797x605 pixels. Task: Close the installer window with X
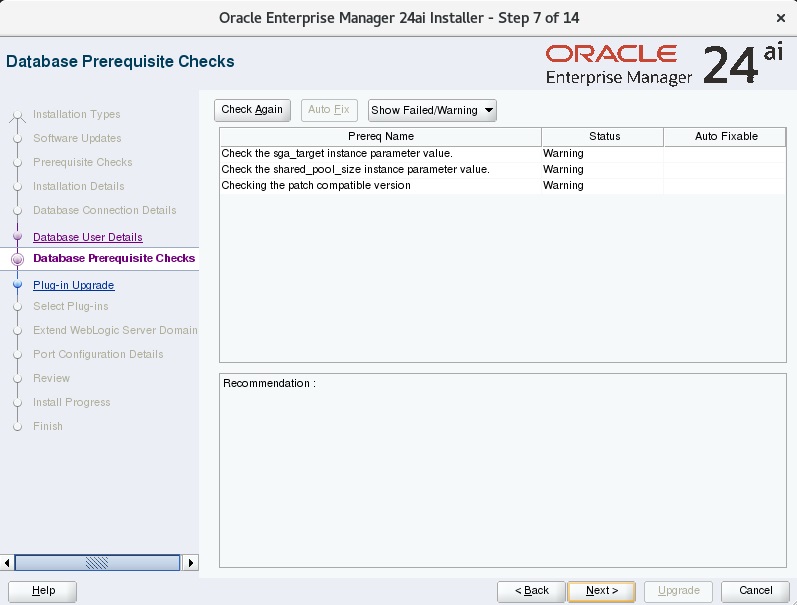(x=781, y=18)
